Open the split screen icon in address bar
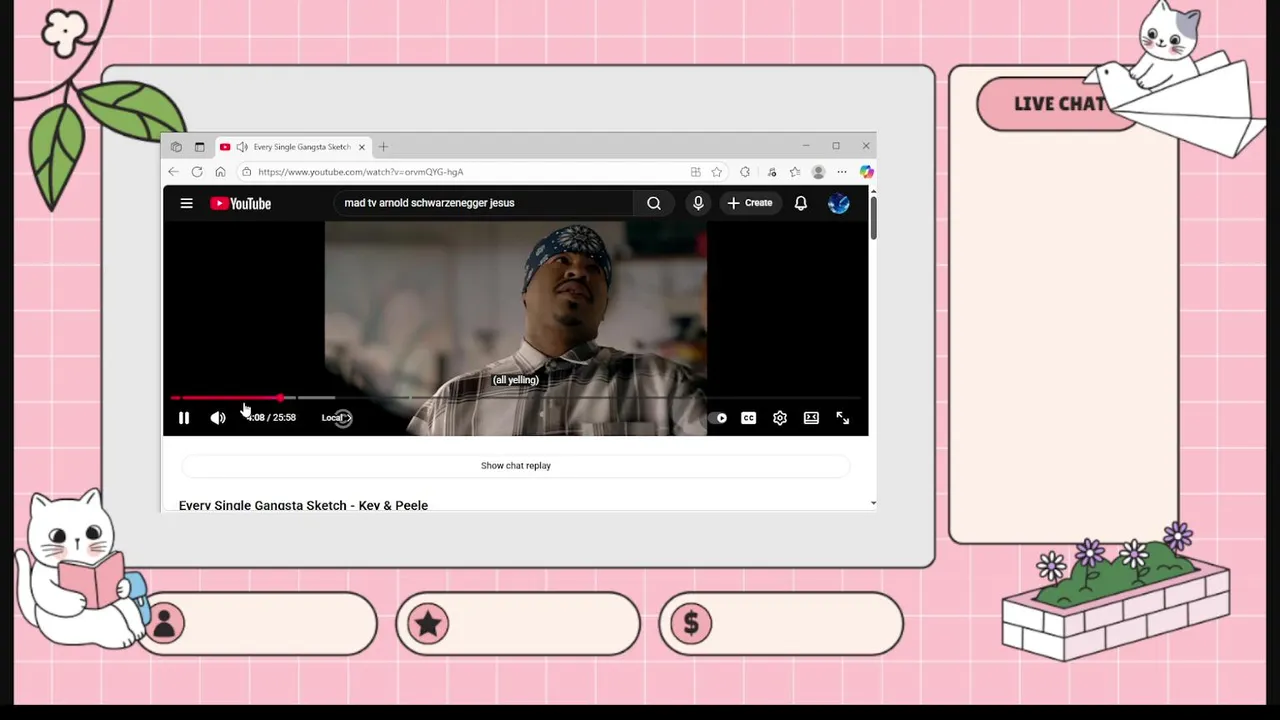Image resolution: width=1280 pixels, height=720 pixels. 696,172
